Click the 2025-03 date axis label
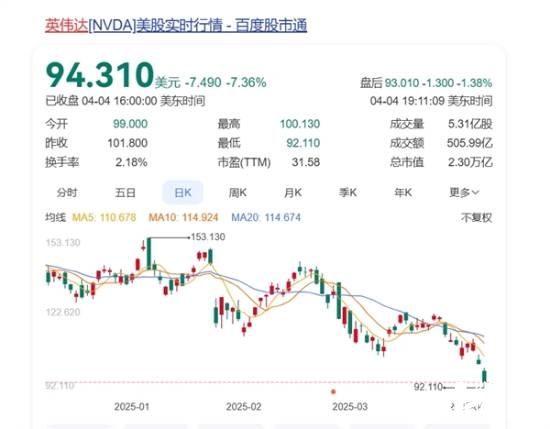Image resolution: width=550 pixels, height=429 pixels. coord(350,407)
